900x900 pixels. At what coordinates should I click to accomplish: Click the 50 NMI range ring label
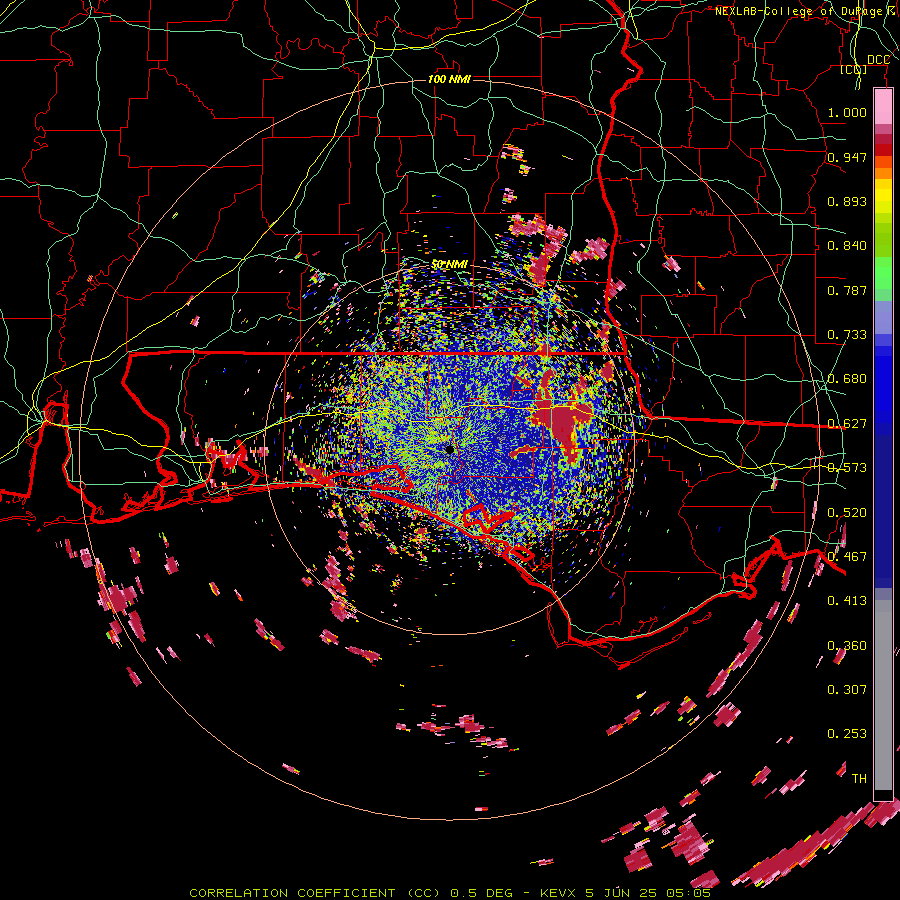(x=449, y=264)
